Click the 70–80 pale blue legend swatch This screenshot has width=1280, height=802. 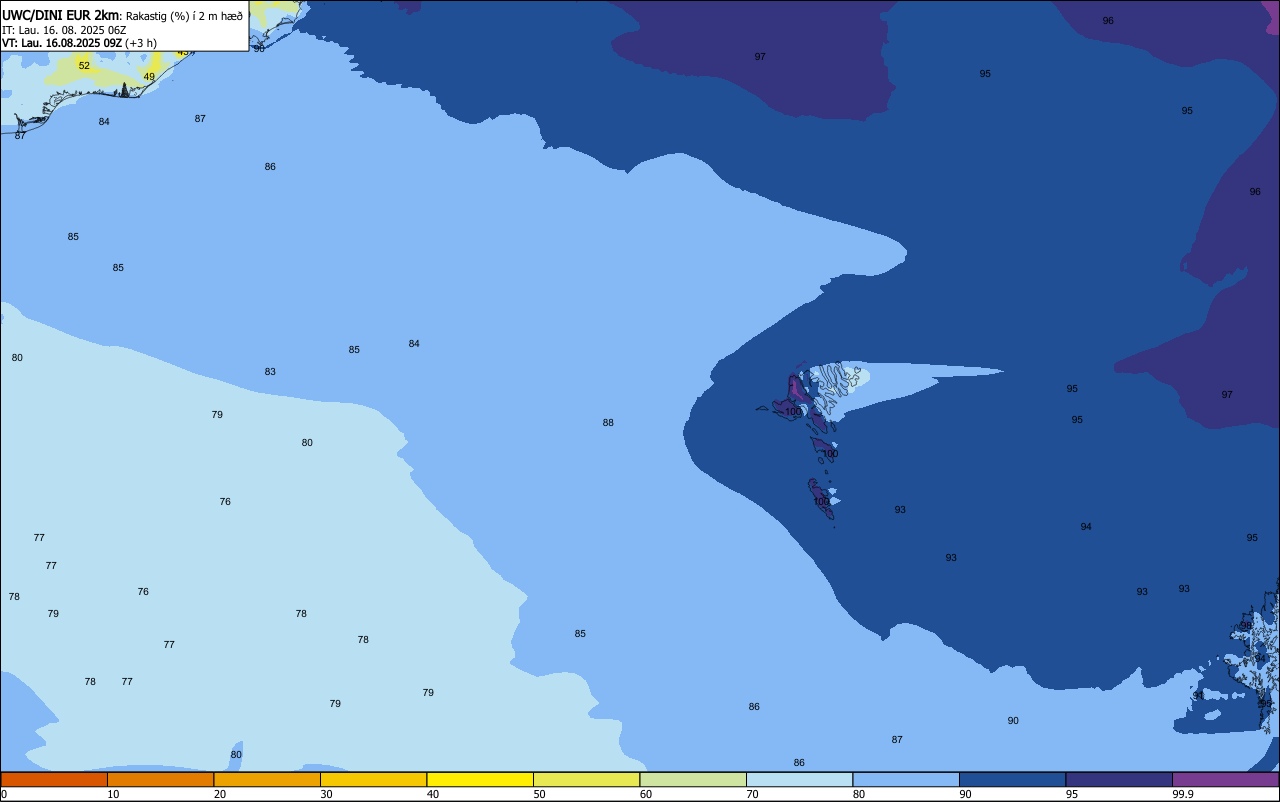(799, 779)
